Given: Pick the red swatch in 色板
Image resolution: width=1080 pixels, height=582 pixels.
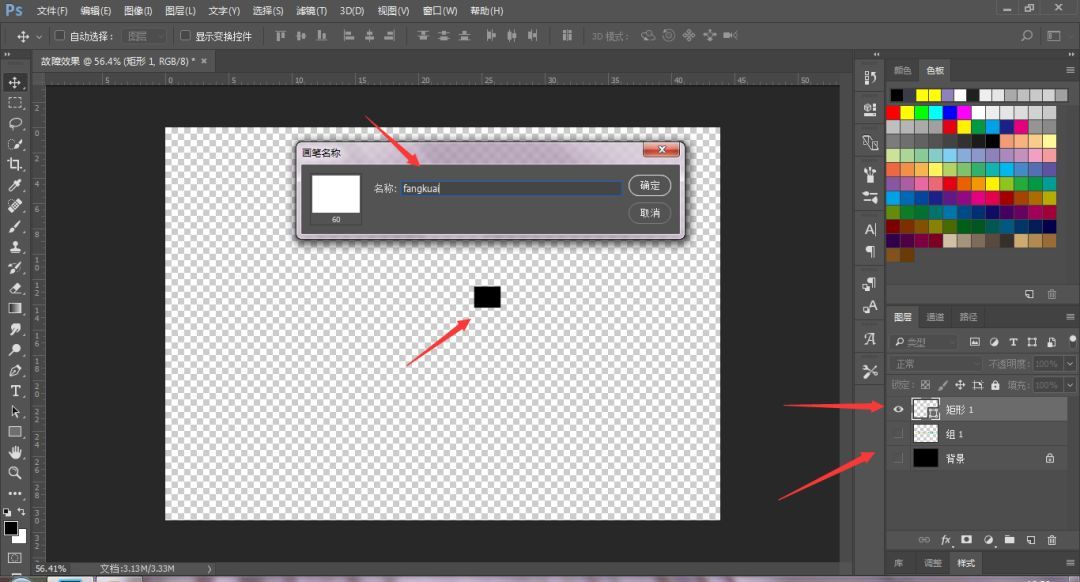Looking at the screenshot, I should (893, 112).
